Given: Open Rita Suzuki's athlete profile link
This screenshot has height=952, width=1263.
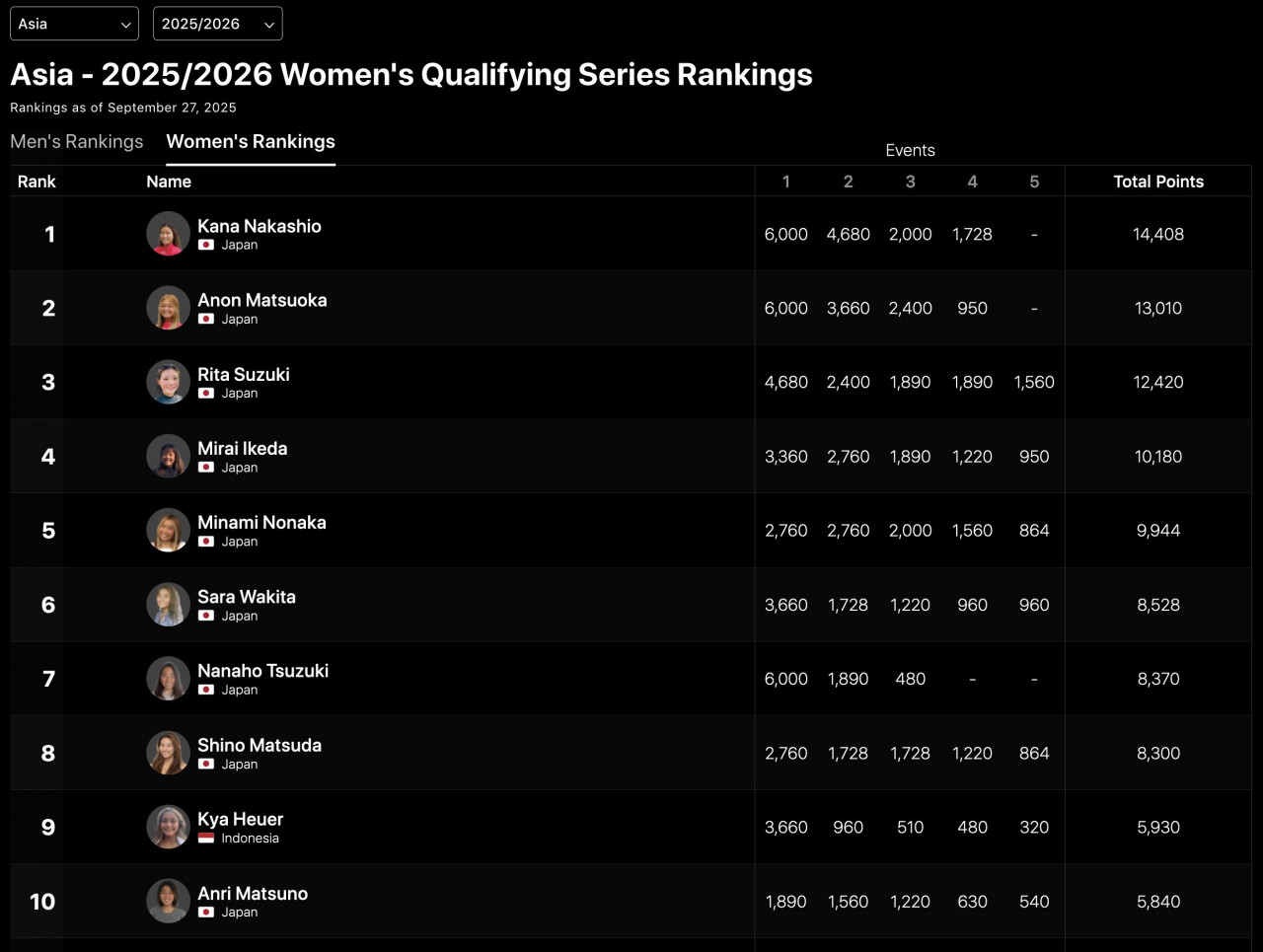Looking at the screenshot, I should (244, 375).
